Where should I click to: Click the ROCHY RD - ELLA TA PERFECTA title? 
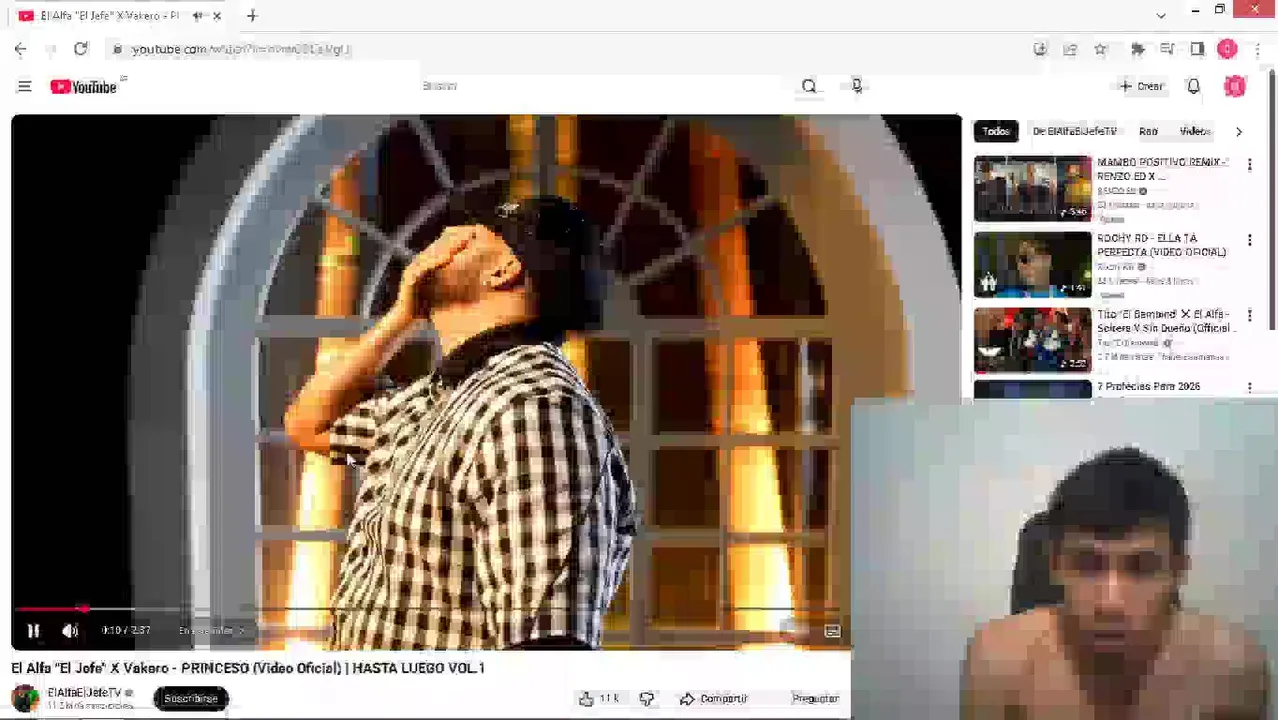tap(1161, 245)
